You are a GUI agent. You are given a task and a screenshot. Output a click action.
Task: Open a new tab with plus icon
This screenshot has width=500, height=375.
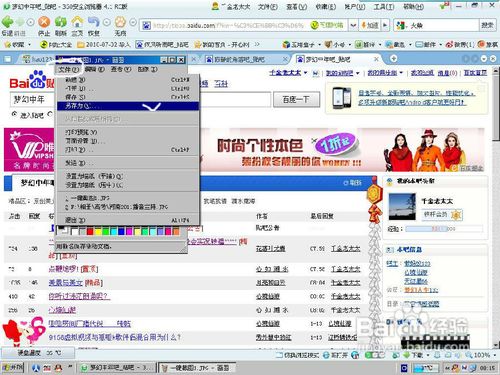[393, 59]
